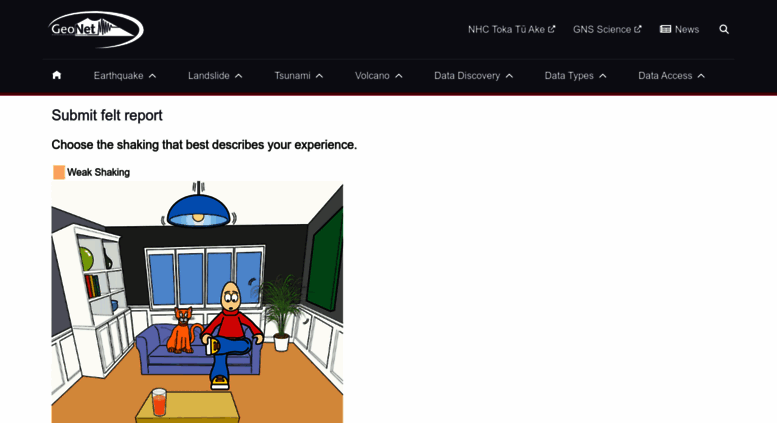
Task: Expand the Data Types menu chevron
Action: [603, 76]
